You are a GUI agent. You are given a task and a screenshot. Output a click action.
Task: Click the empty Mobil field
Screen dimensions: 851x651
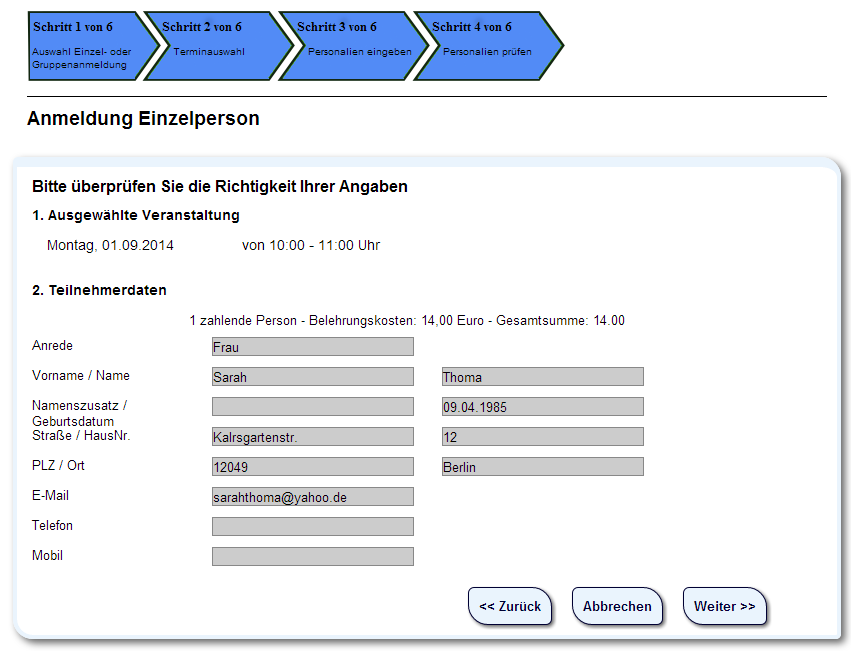tap(312, 557)
